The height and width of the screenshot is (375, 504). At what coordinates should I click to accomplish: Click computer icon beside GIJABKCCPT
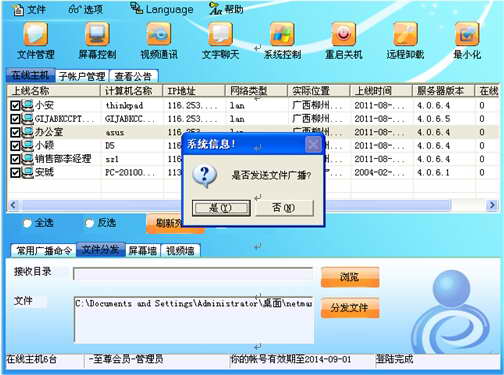(27, 119)
